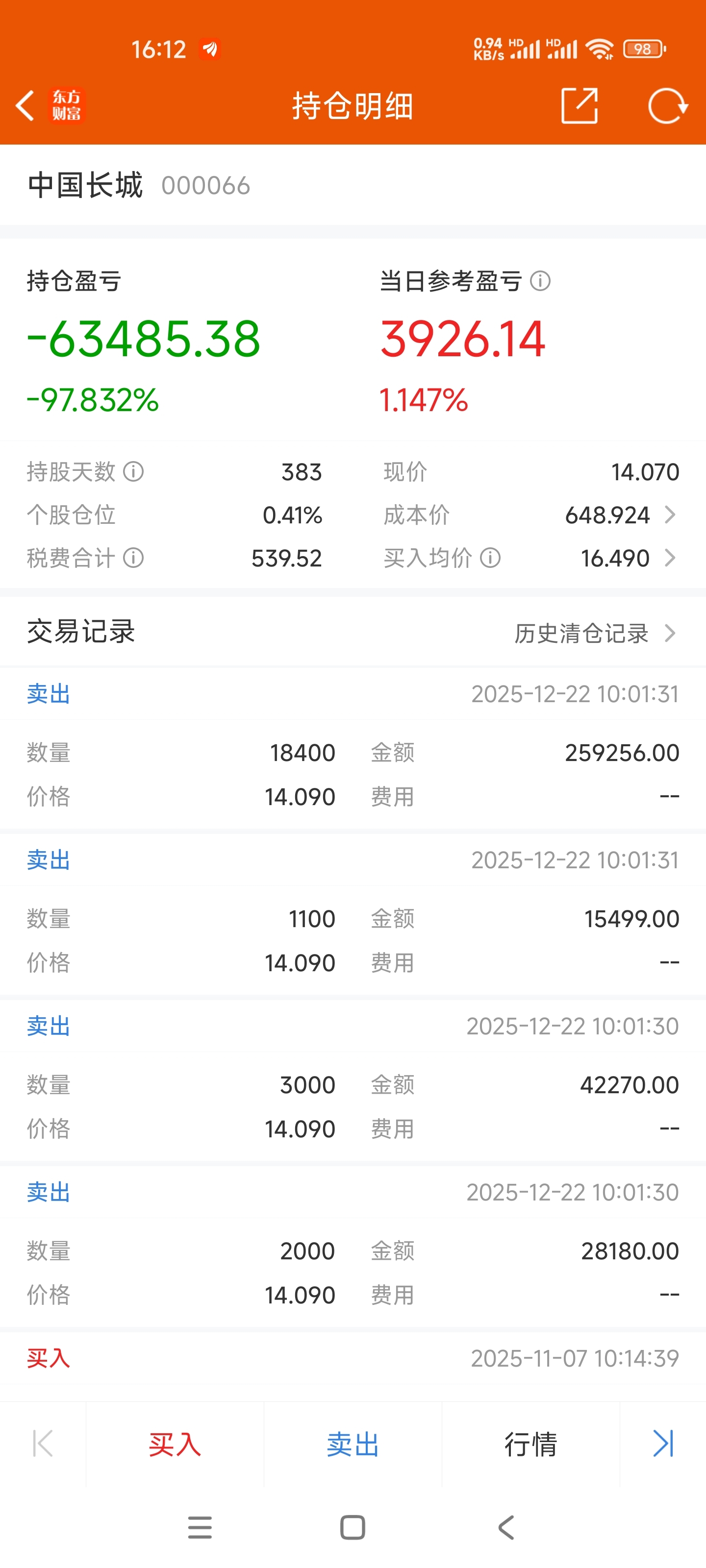
Task: Tap the back arrow in header
Action: (25, 106)
